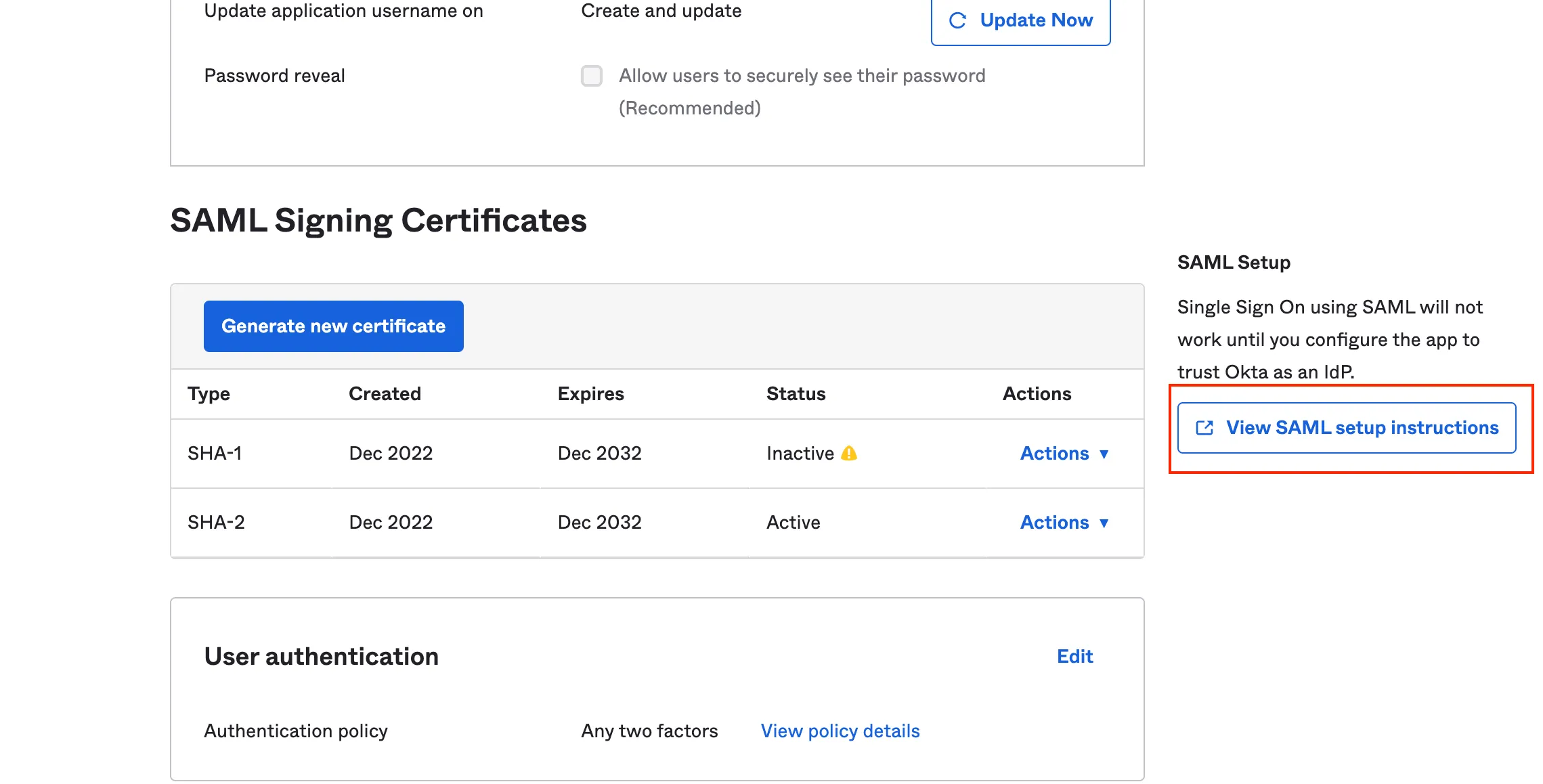Viewport: 1543px width, 784px height.
Task: Click external link icon beside View SAML setup instructions
Action: [1203, 428]
